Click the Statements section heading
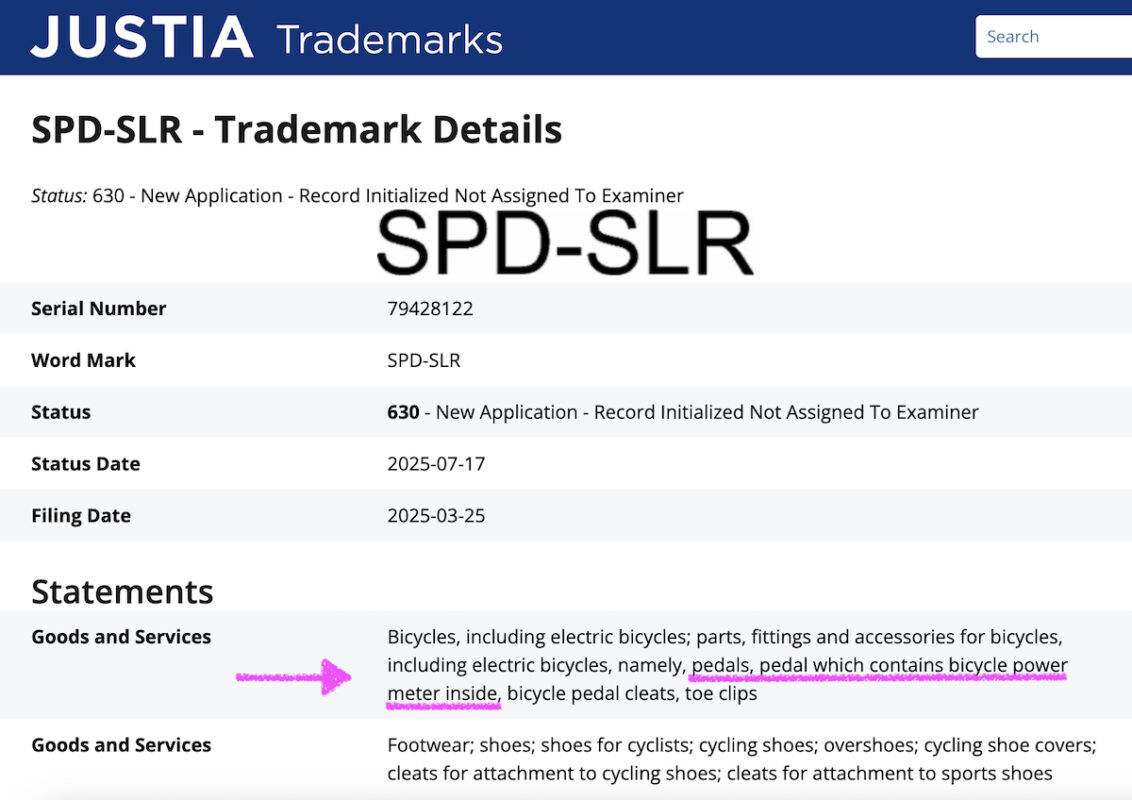Viewport: 1132px width, 800px height. coord(122,591)
